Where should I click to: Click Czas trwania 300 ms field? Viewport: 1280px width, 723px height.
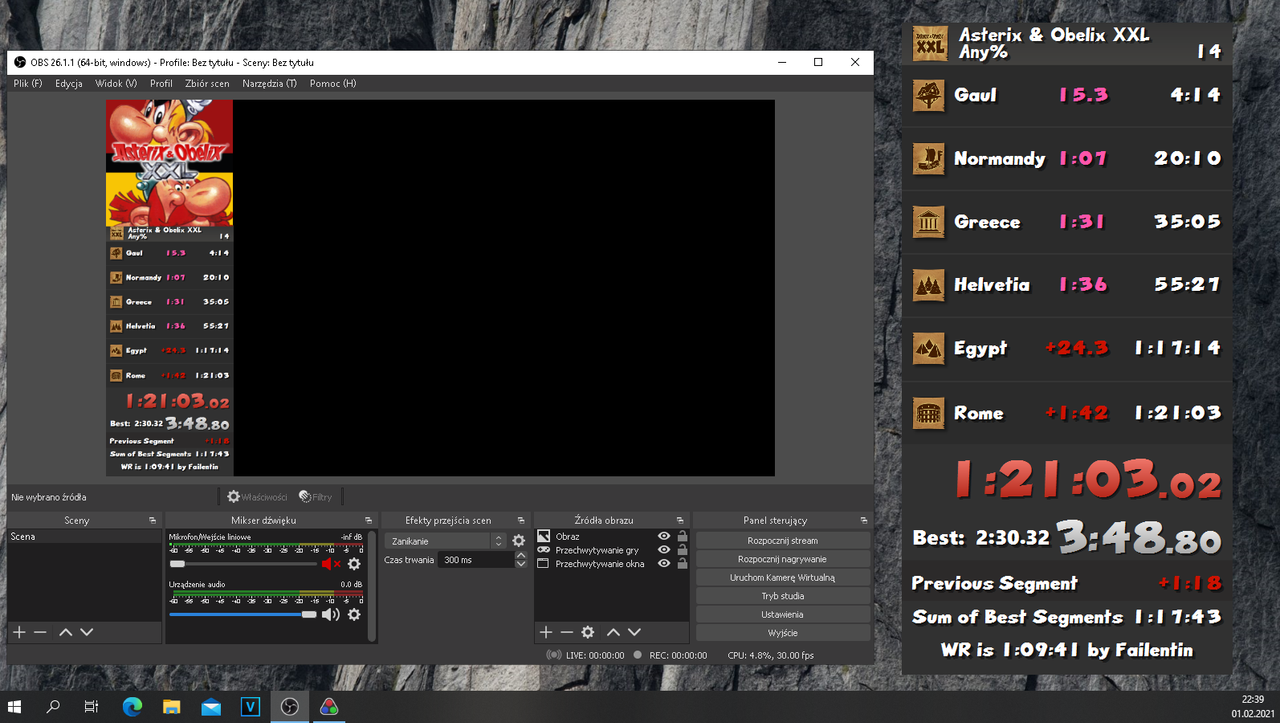[476, 560]
